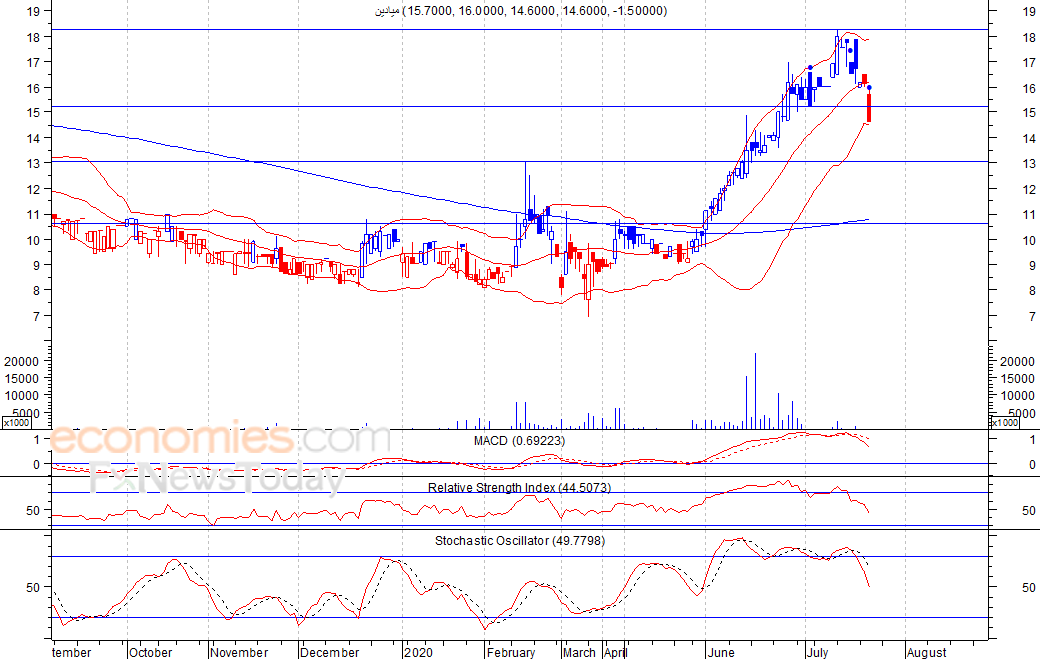Select the Relative Strength Index (44.5073) label
The height and width of the screenshot is (659, 1040).
point(519,488)
